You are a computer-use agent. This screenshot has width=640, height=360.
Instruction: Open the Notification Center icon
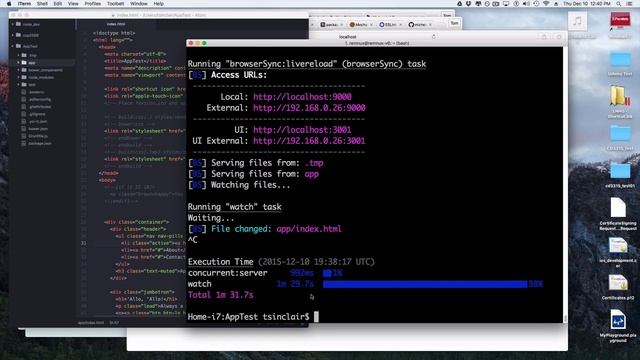(630, 4)
